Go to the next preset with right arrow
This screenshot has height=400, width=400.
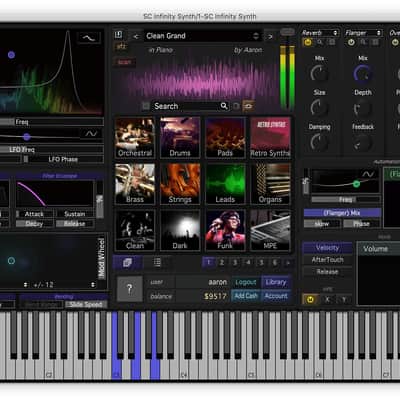tap(270, 36)
